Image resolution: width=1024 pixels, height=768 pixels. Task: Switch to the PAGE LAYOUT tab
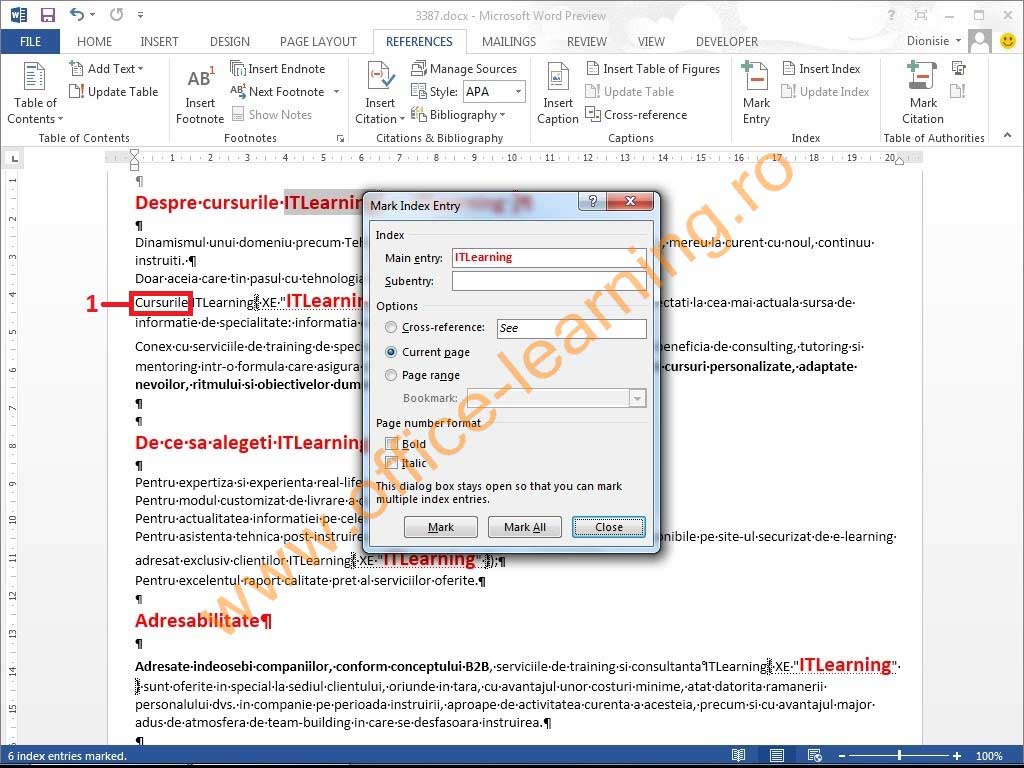point(318,41)
